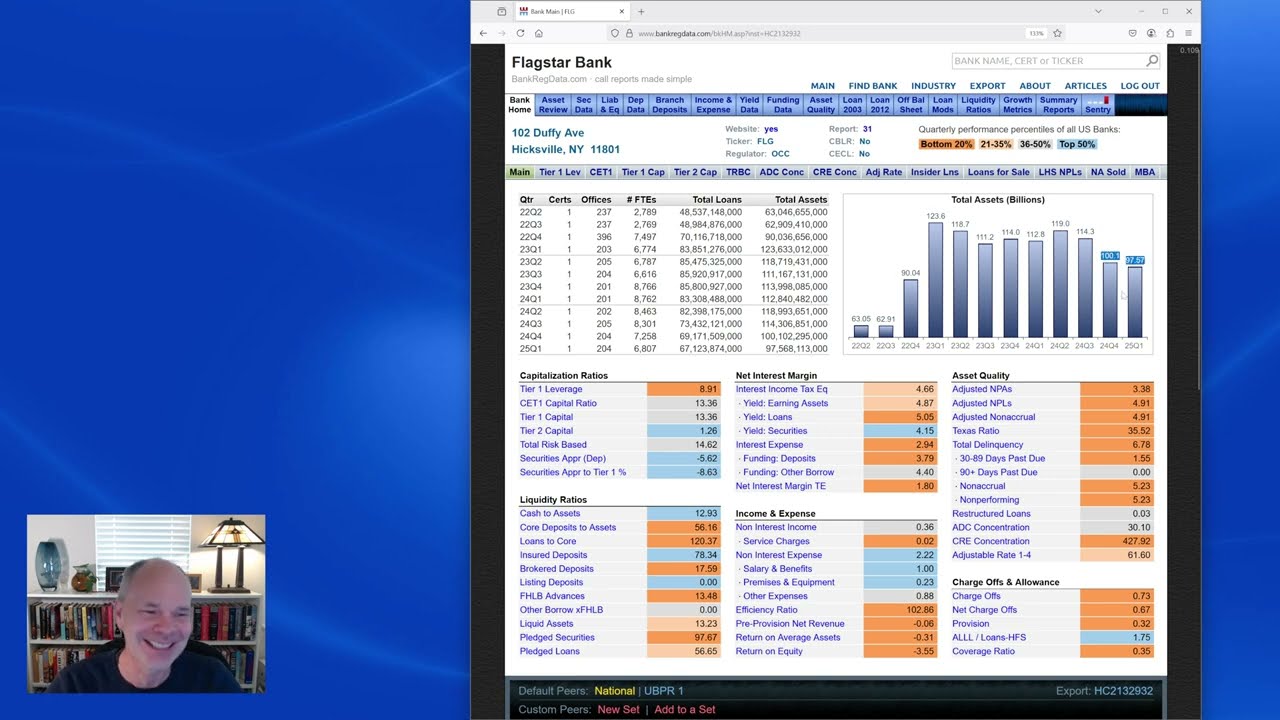Select UBPR 1 default peers
The height and width of the screenshot is (720, 1280).
click(x=664, y=691)
